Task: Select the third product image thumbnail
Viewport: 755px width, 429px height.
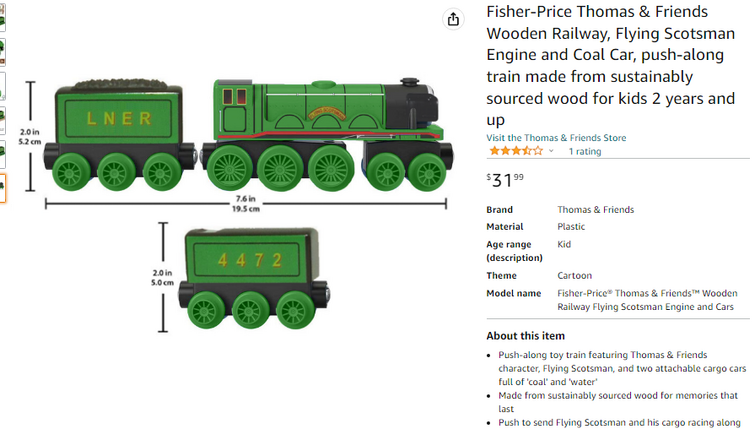Action: coord(2,86)
